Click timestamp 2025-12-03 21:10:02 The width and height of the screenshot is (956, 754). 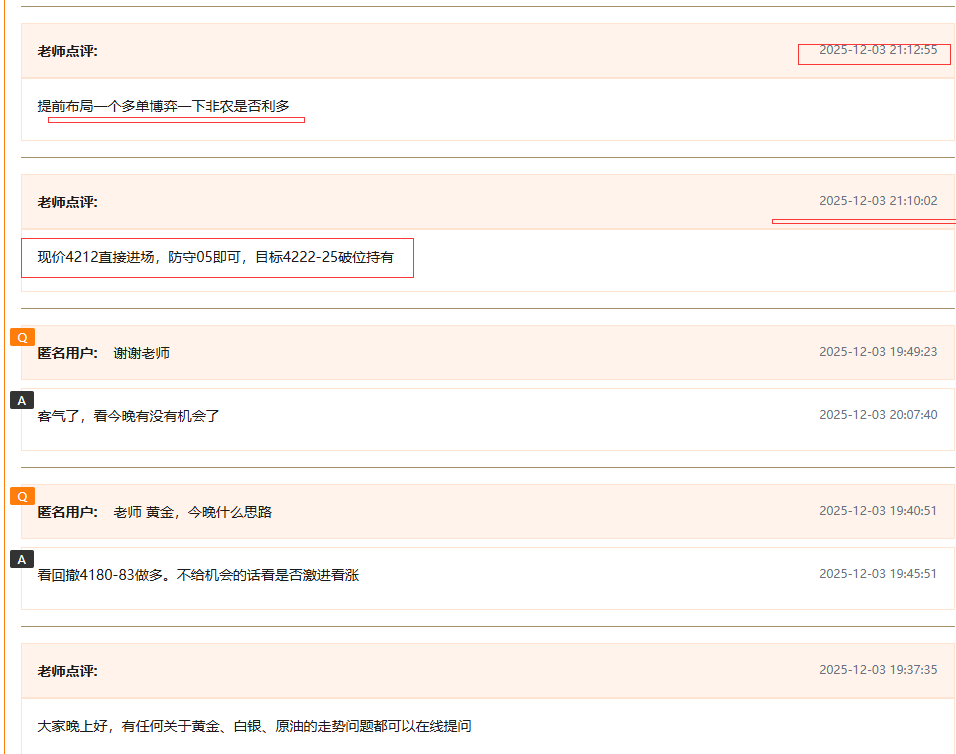878,201
